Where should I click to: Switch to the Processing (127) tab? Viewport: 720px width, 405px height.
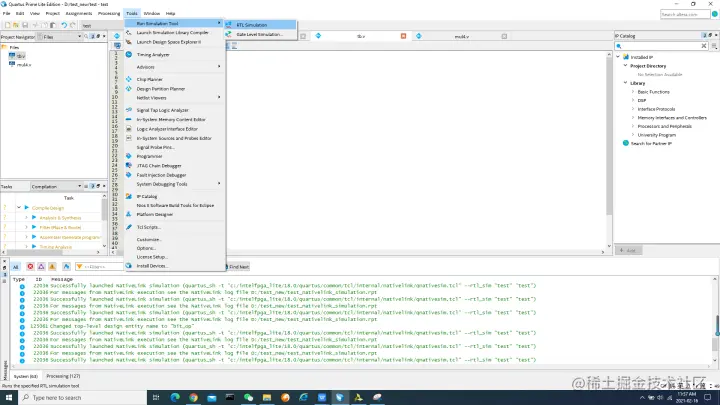click(63, 376)
